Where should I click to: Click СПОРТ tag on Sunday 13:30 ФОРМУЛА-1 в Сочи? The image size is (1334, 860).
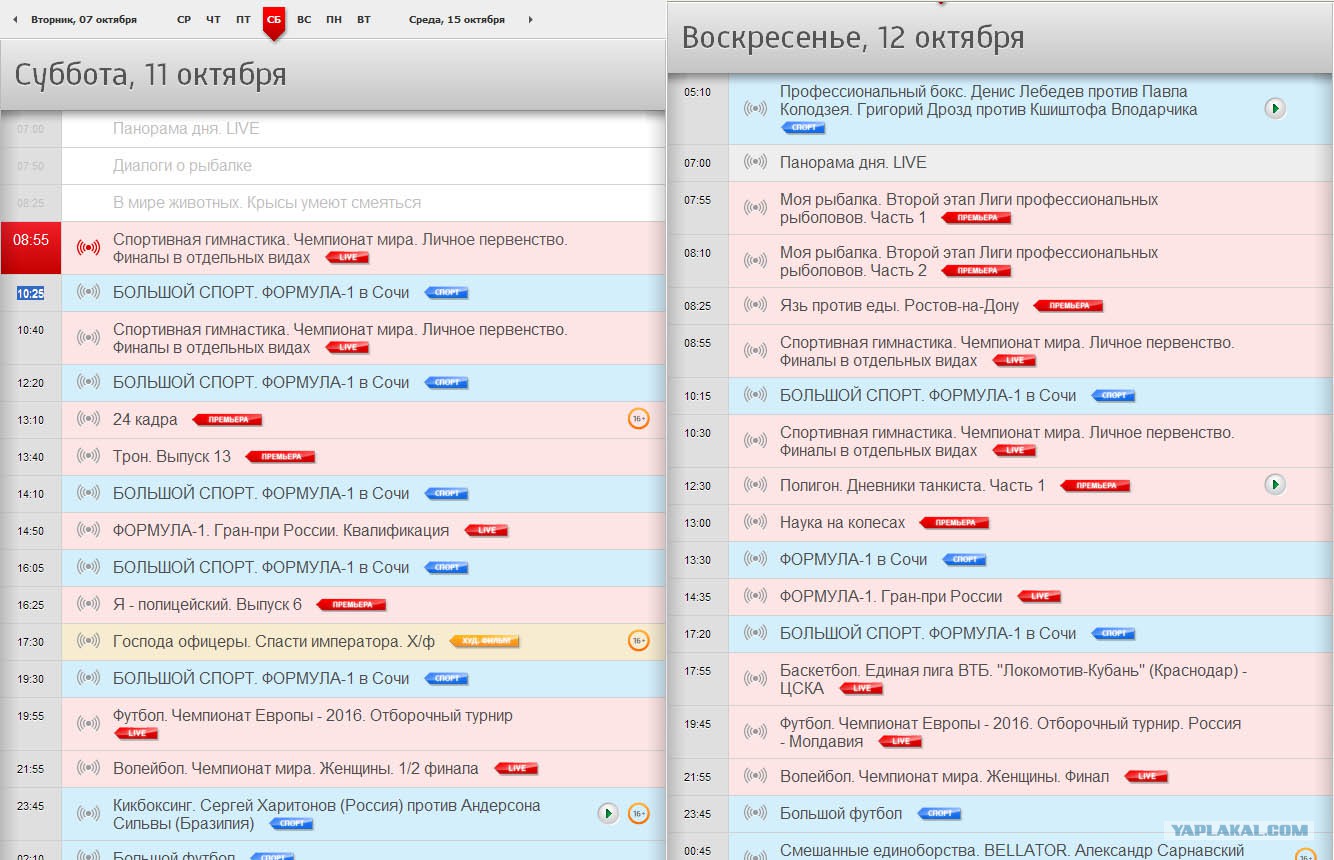pos(965,560)
